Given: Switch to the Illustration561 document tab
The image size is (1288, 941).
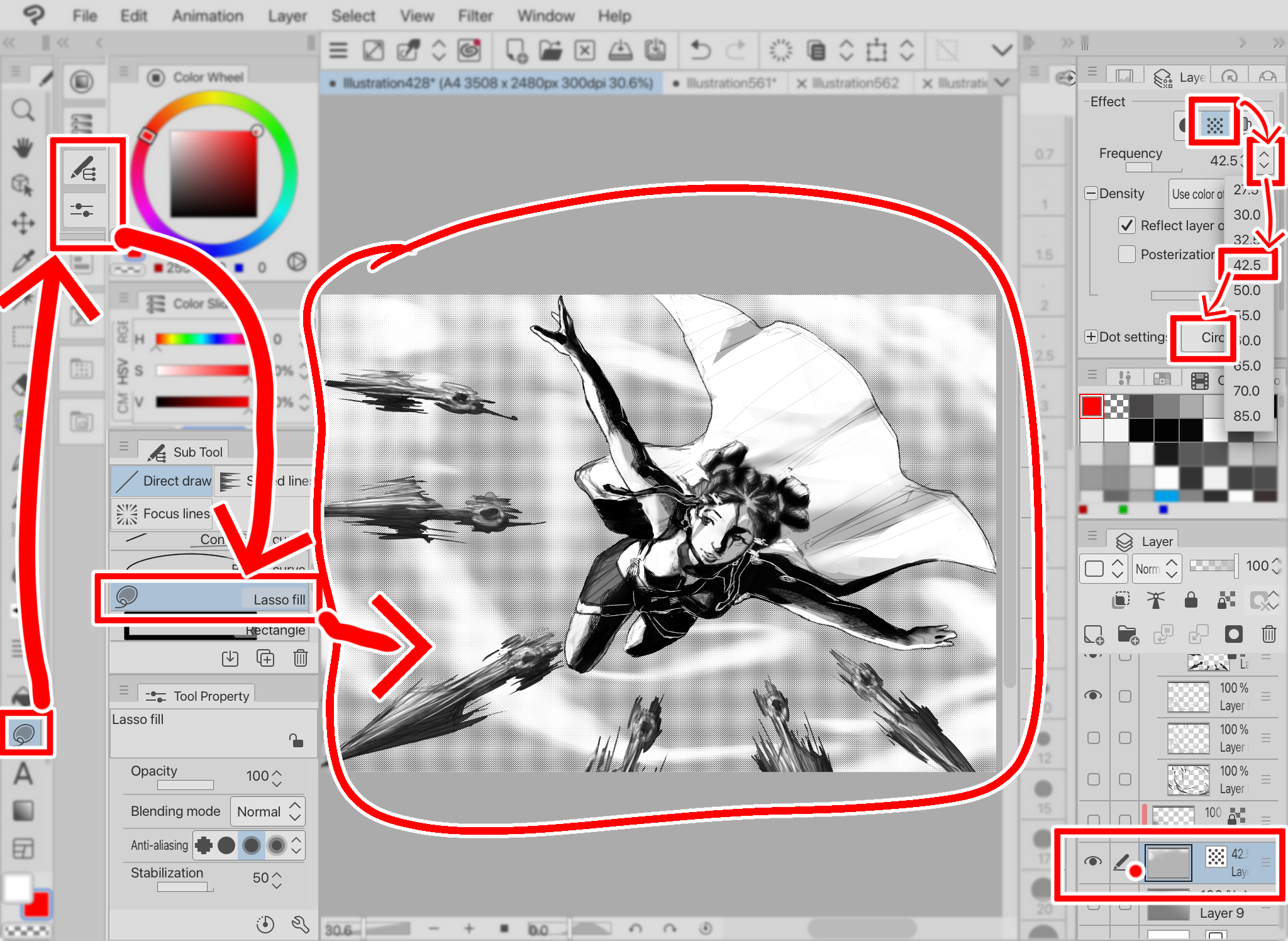Looking at the screenshot, I should tap(724, 83).
